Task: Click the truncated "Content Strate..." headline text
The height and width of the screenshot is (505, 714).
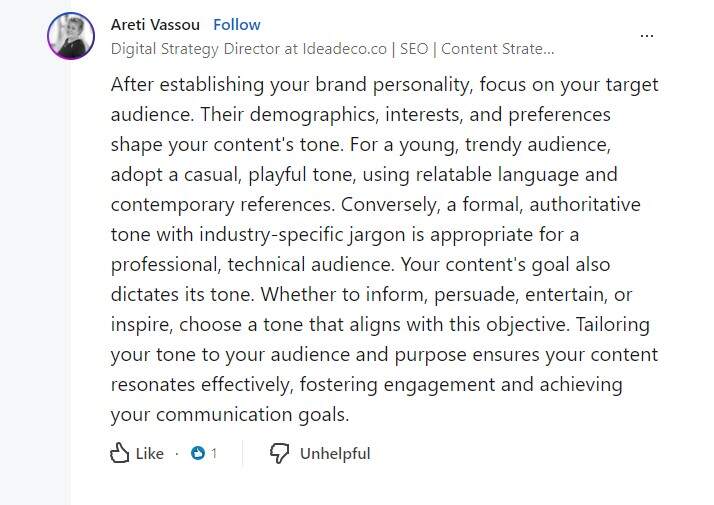Action: tap(497, 47)
